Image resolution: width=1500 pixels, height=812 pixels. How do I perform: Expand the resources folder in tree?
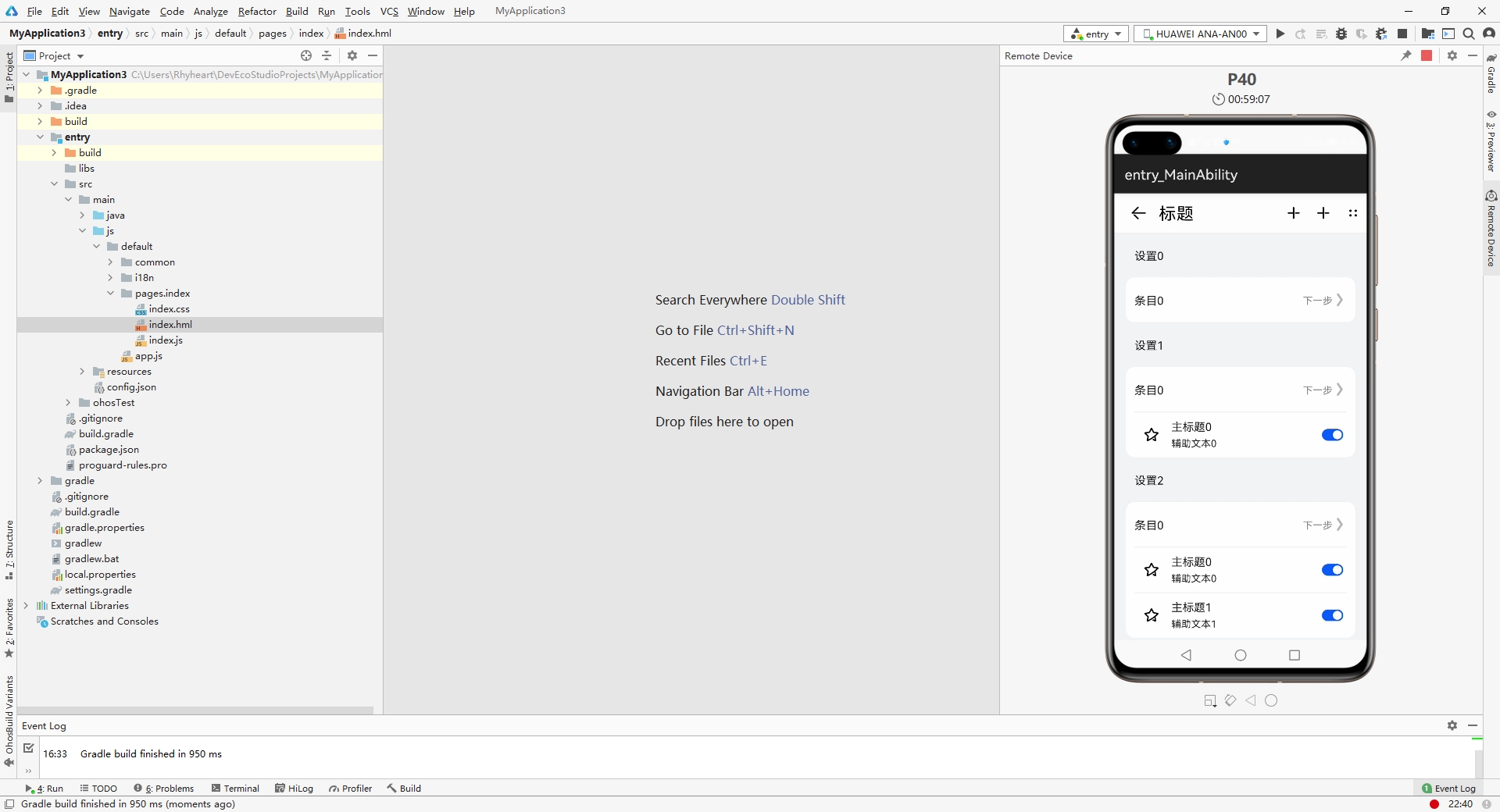pyautogui.click(x=82, y=372)
